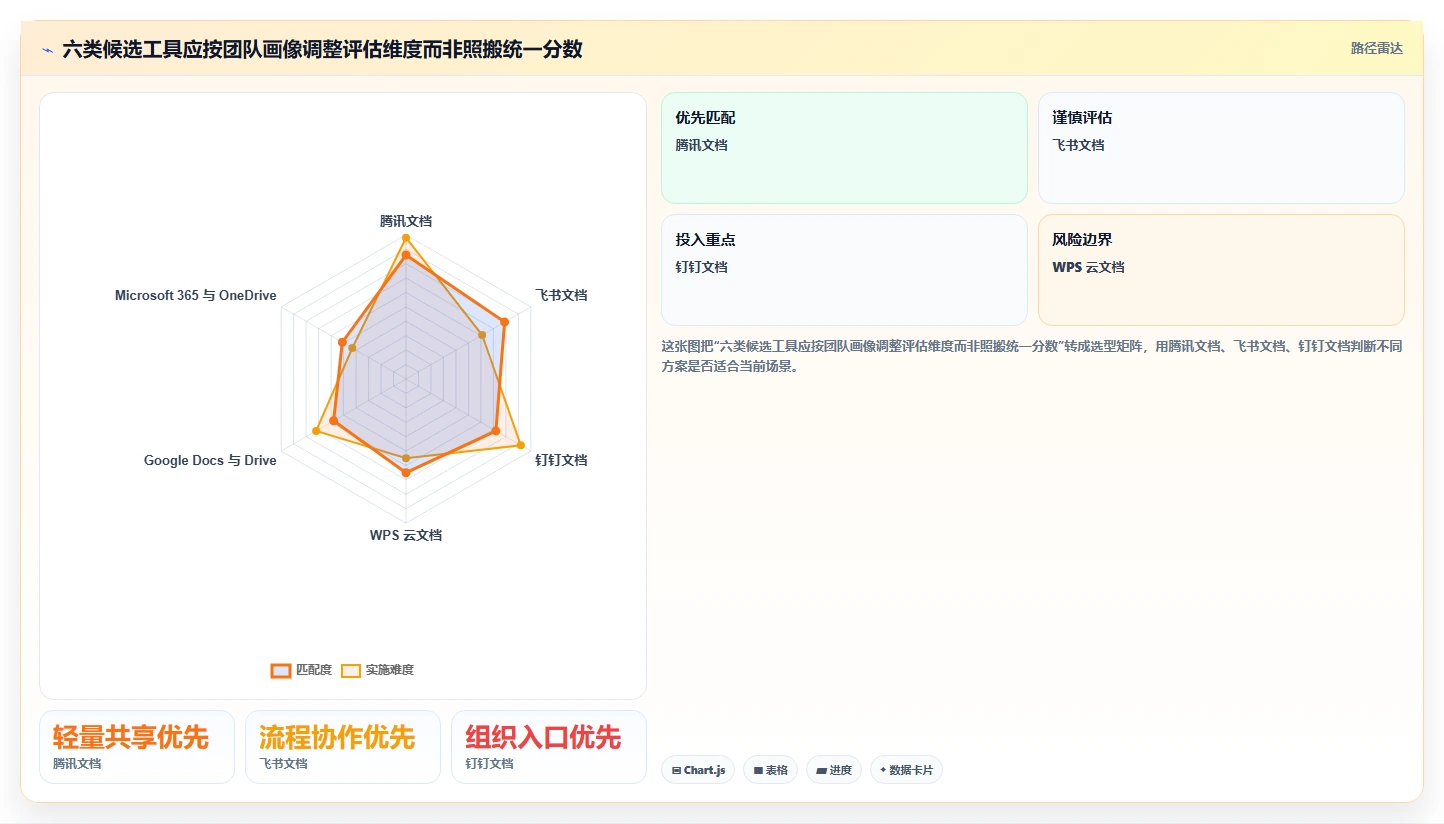Click the Microsoft 365 与 OneDrive axis label
Image resolution: width=1444 pixels, height=824 pixels.
click(196, 295)
